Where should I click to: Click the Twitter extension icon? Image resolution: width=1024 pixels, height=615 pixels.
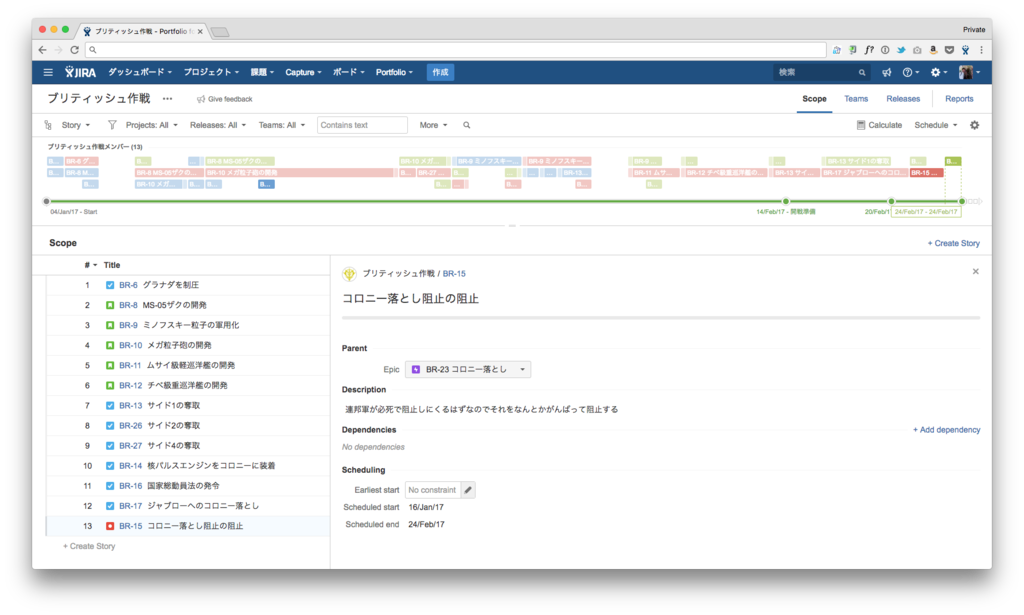(901, 50)
